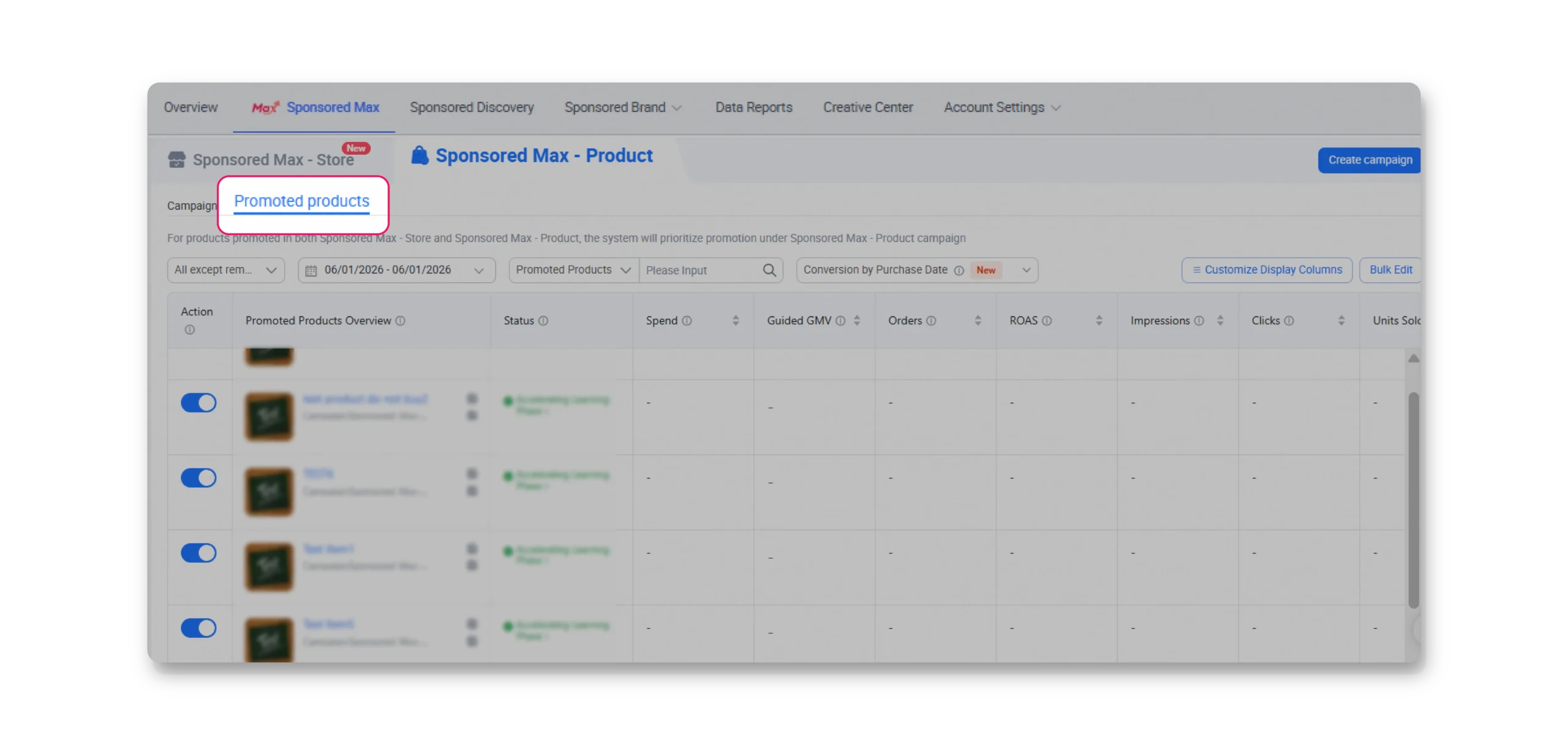Toggle the second product row switch

[198, 478]
